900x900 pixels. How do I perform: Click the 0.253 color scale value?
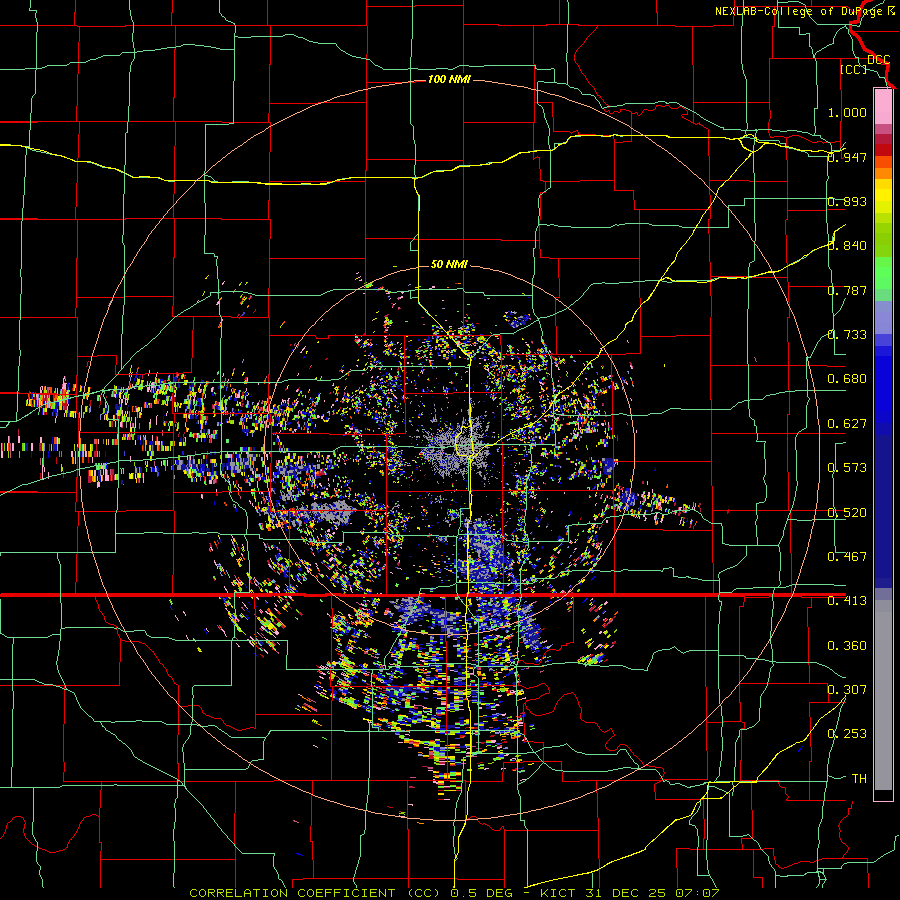(x=847, y=734)
